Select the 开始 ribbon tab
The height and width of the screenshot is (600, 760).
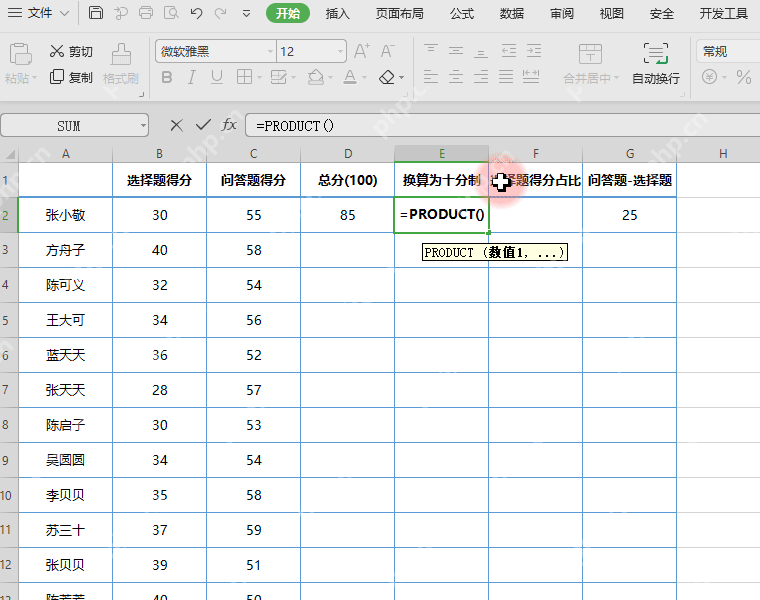click(288, 13)
